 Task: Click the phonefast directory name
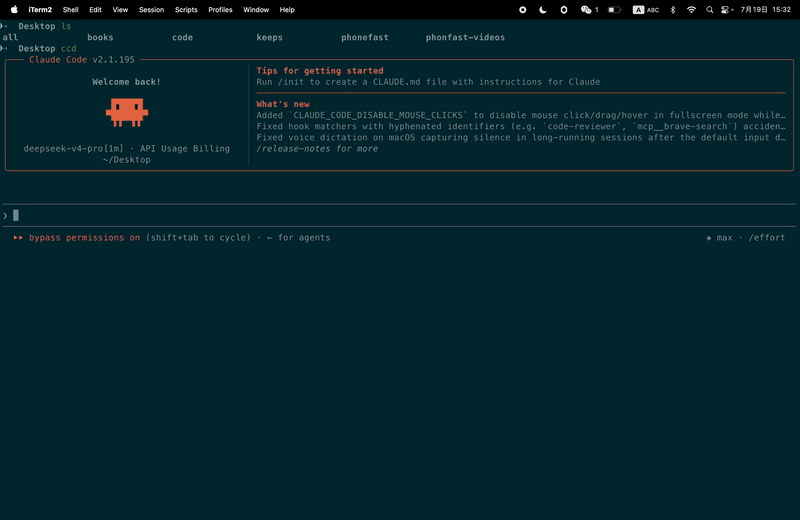pos(365,37)
